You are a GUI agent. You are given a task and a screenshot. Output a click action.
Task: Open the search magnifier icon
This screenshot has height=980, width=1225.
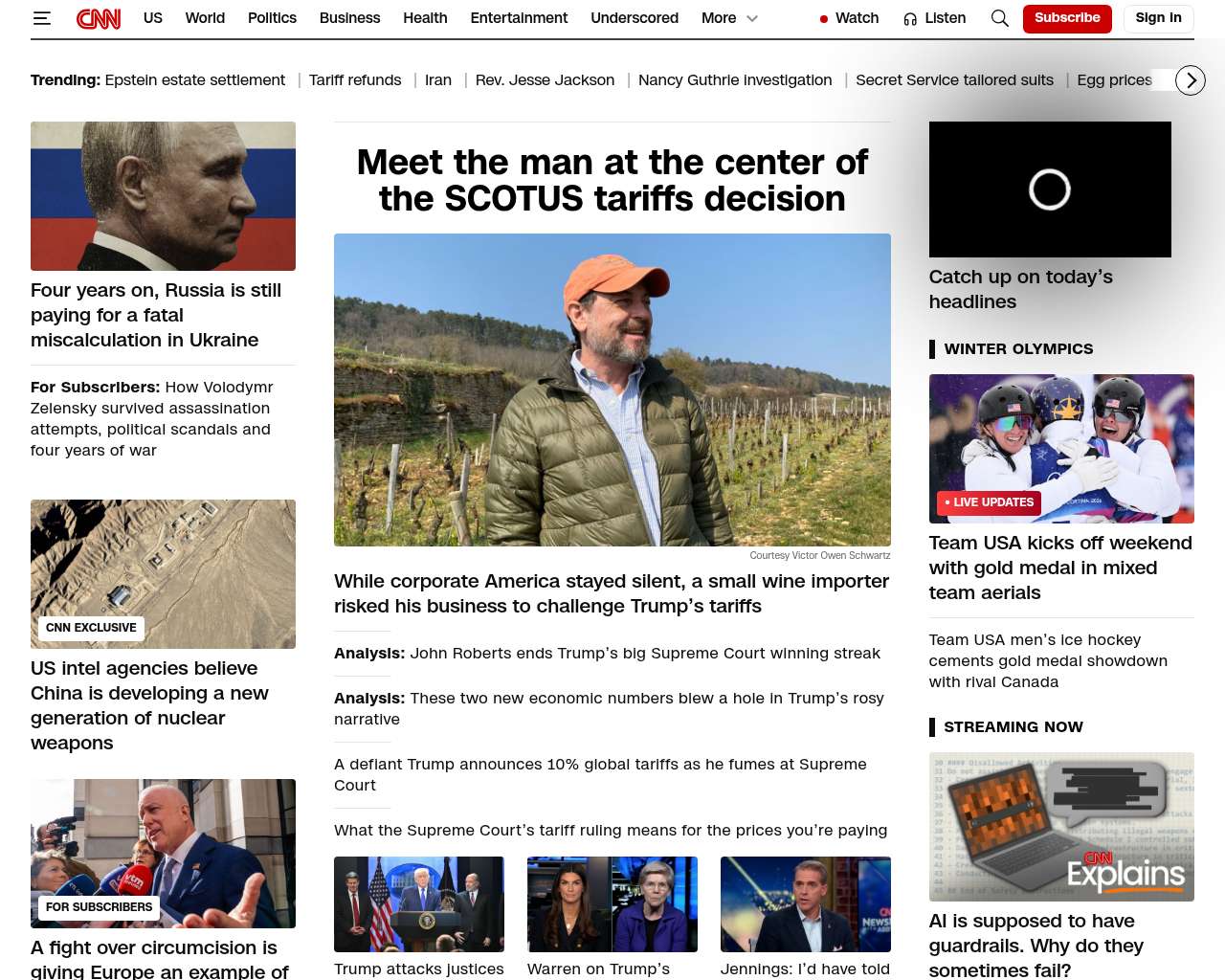click(x=1000, y=18)
